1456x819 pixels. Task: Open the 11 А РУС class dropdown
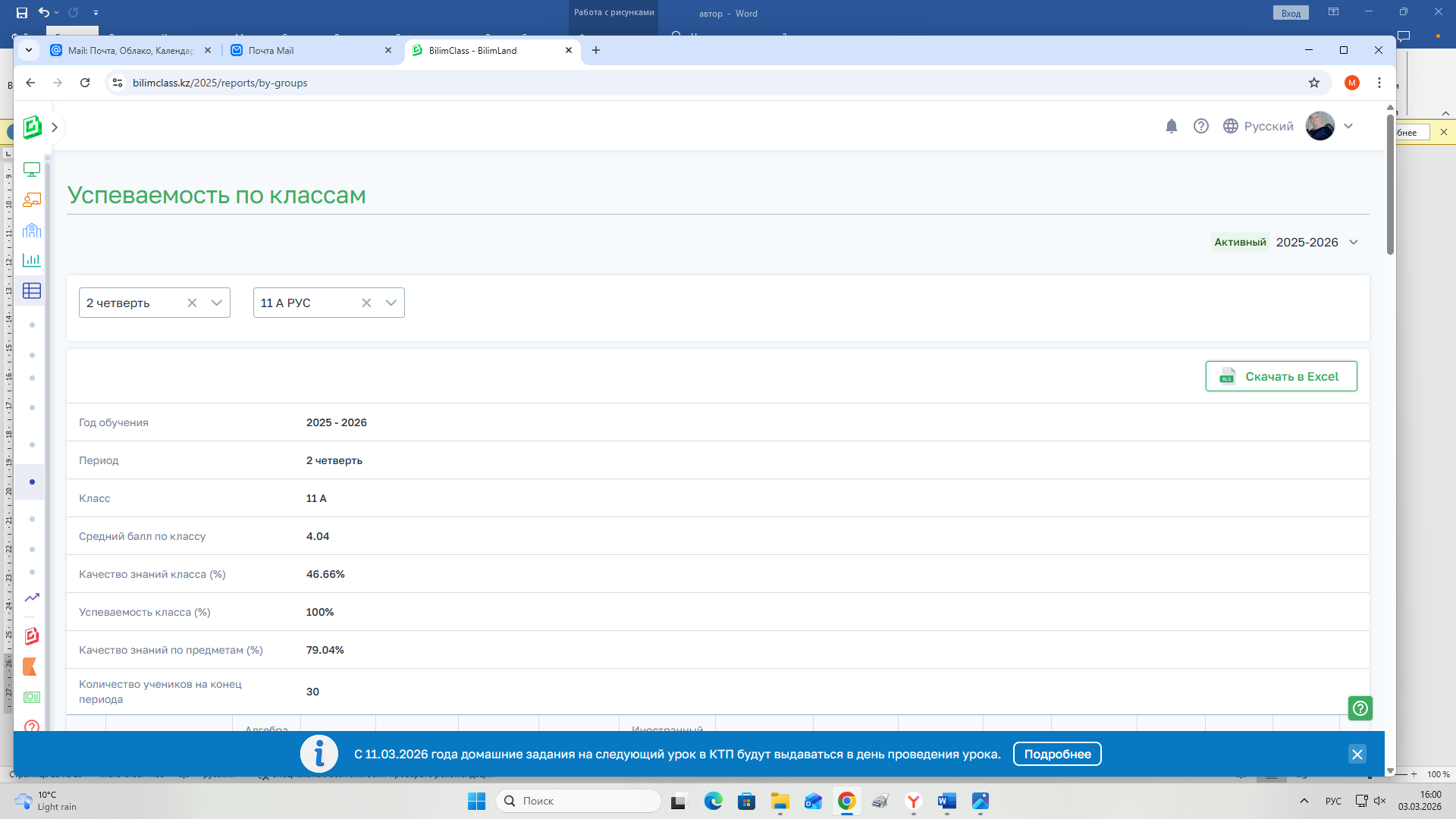click(x=391, y=303)
